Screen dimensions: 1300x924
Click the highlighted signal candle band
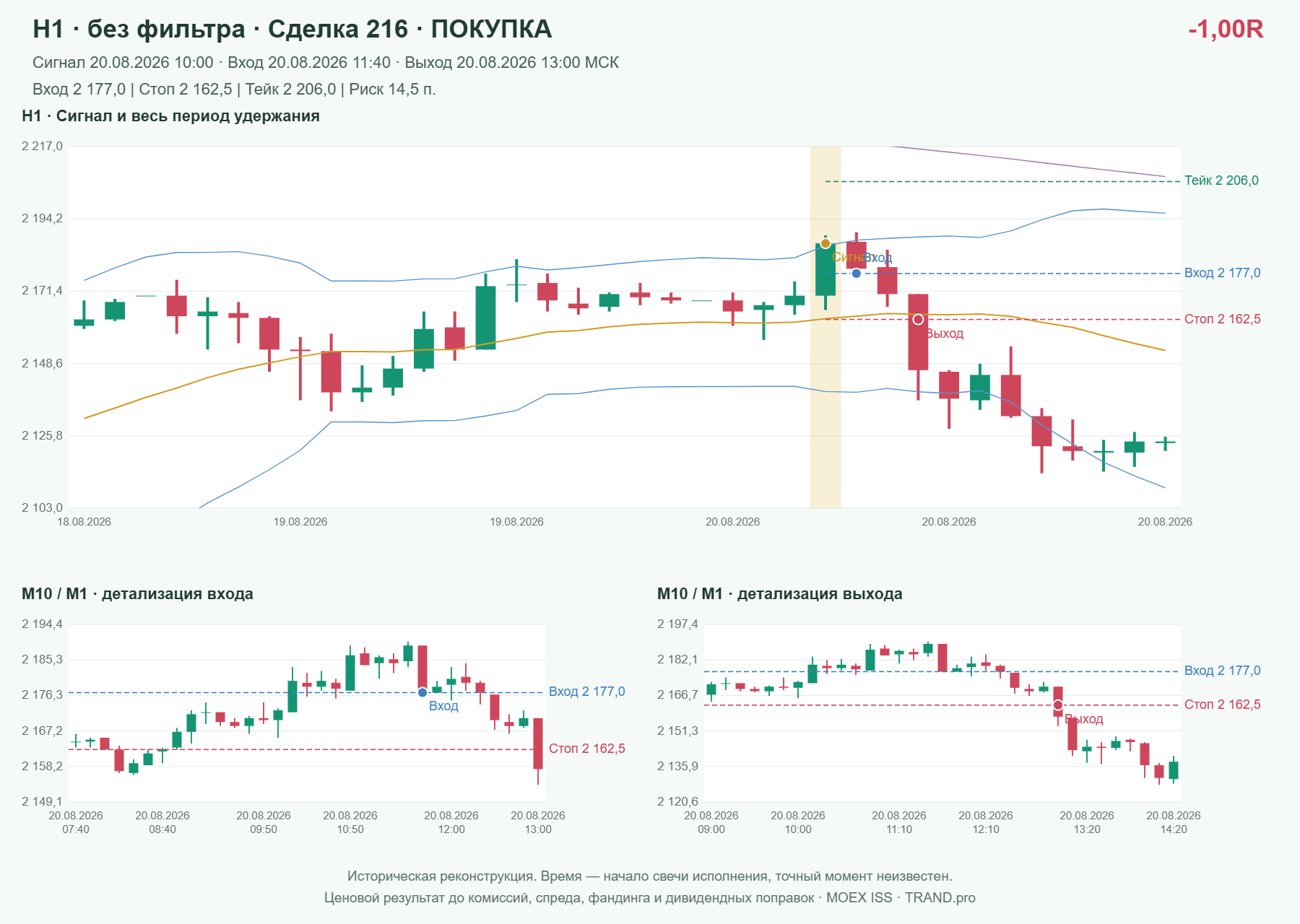[825, 327]
